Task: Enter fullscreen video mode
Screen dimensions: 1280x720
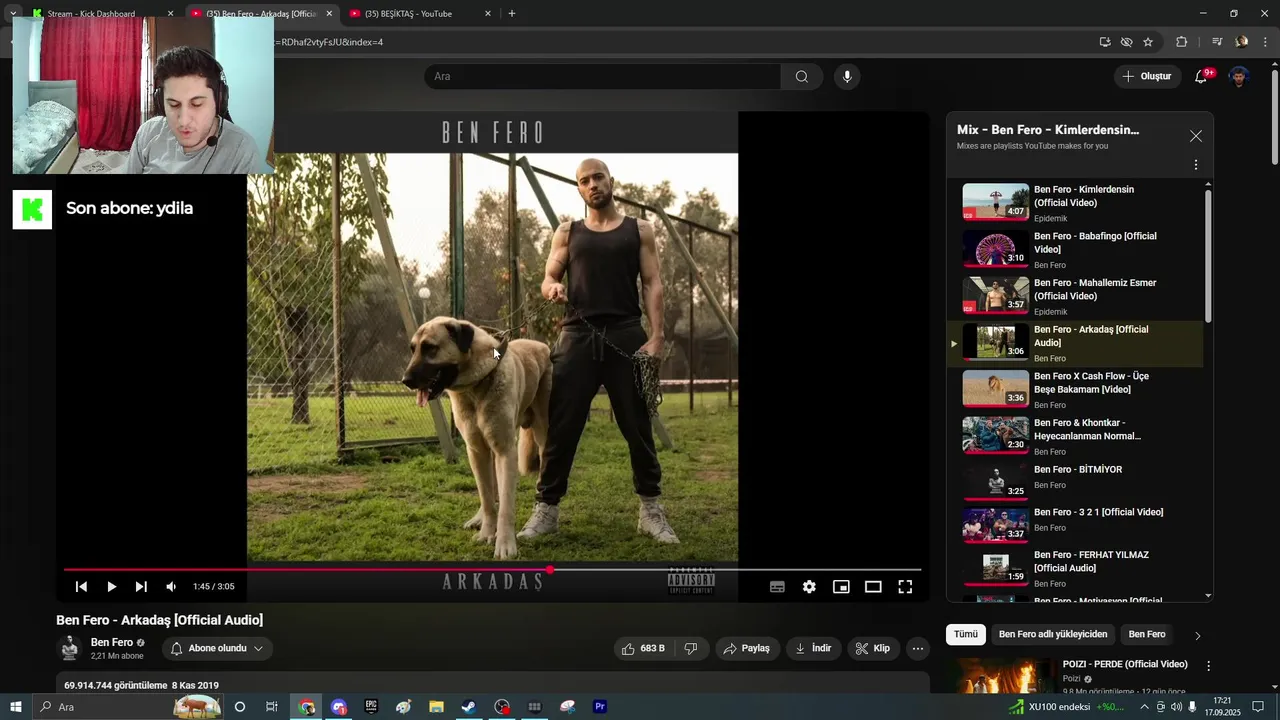Action: (905, 587)
